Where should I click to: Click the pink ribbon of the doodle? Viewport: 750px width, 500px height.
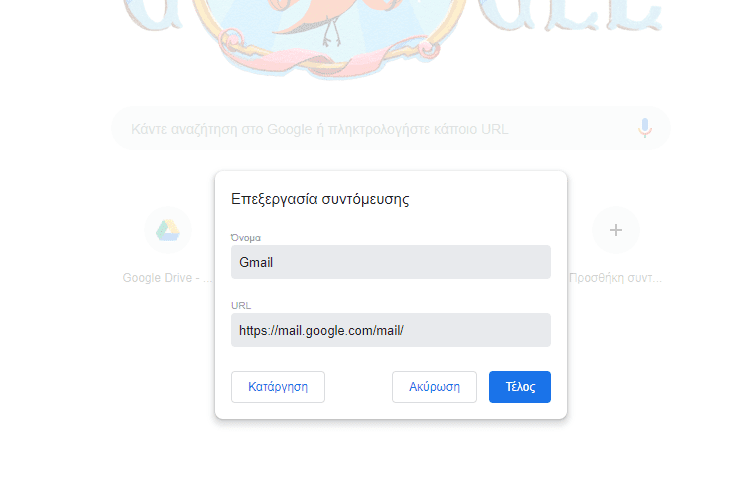point(330,62)
